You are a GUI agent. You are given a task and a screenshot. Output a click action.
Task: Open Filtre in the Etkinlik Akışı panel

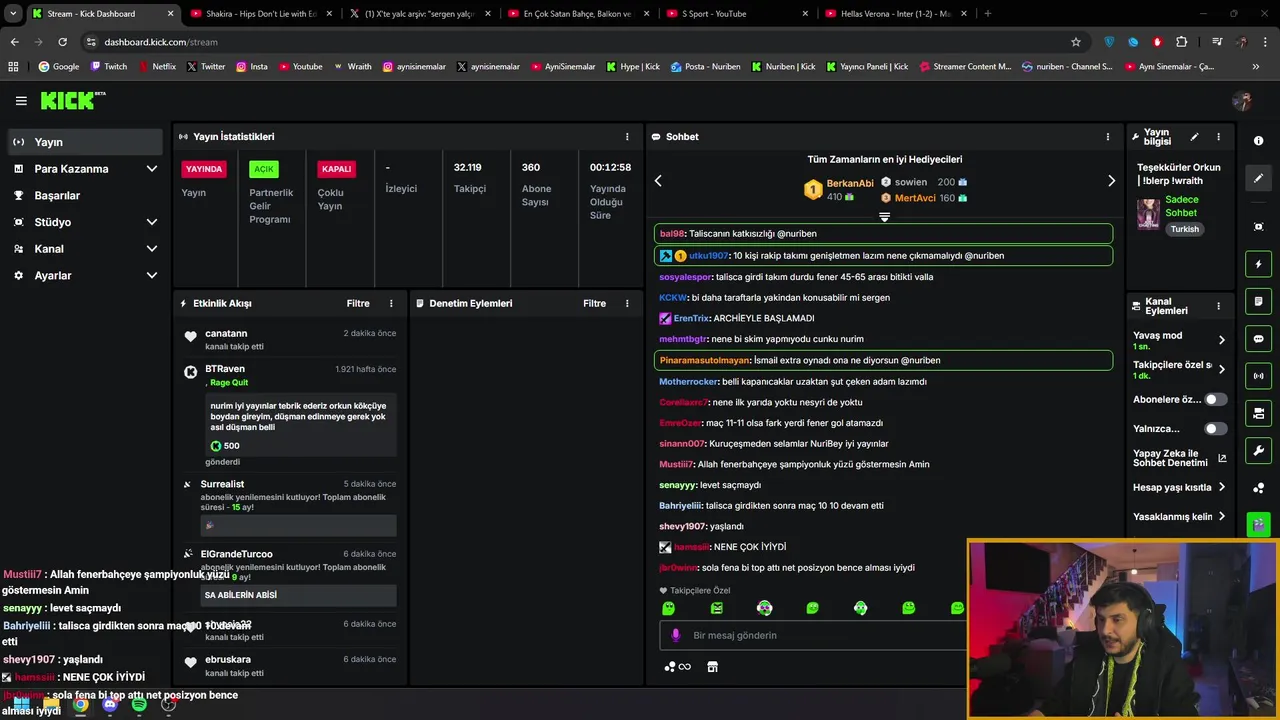coord(358,303)
